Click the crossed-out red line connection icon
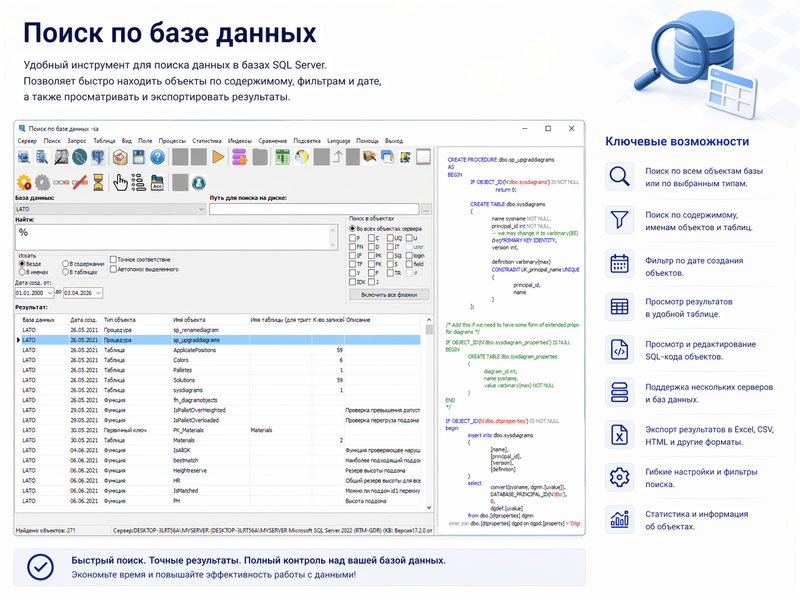Viewport: 800px width, 600px height. (79, 182)
